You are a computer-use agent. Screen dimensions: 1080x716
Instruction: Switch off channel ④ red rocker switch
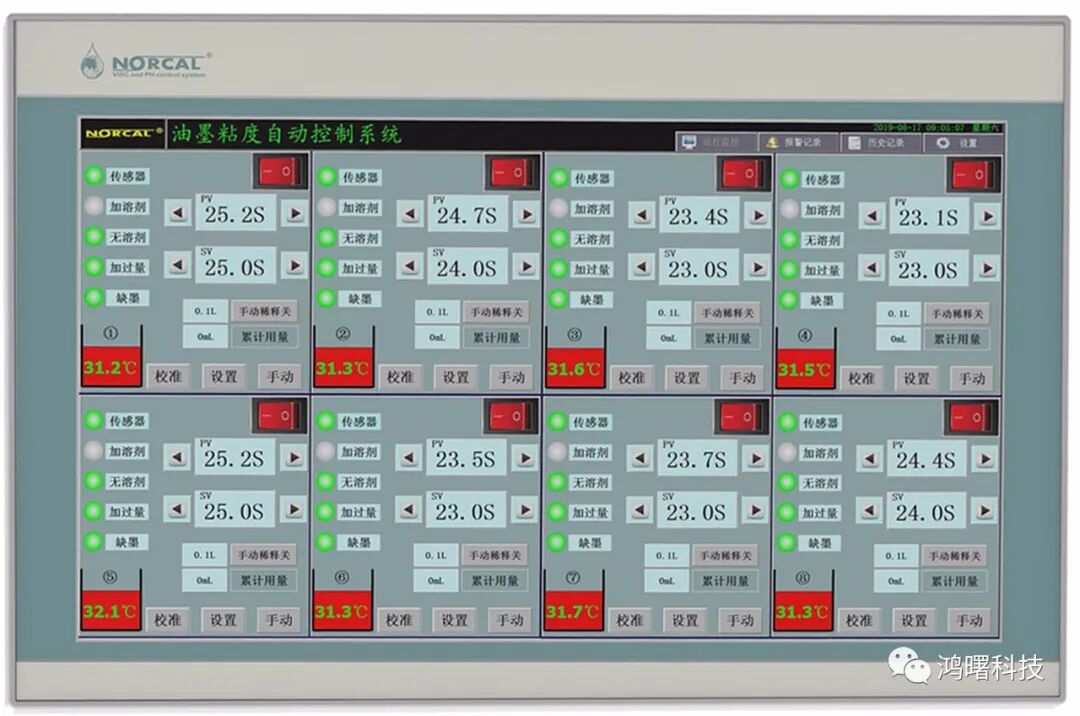(972, 175)
